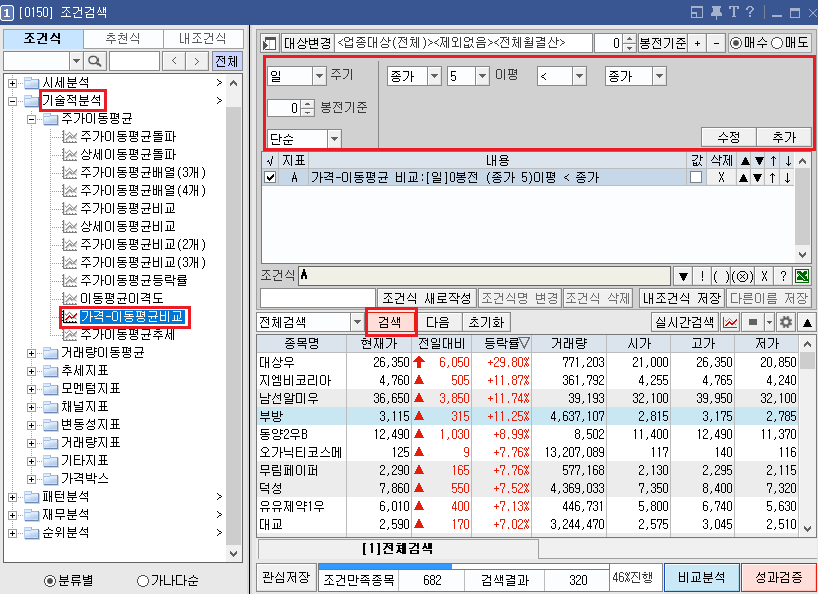Click the ! operator icon in the formula toolbar
This screenshot has height=594, width=818.
click(702, 276)
